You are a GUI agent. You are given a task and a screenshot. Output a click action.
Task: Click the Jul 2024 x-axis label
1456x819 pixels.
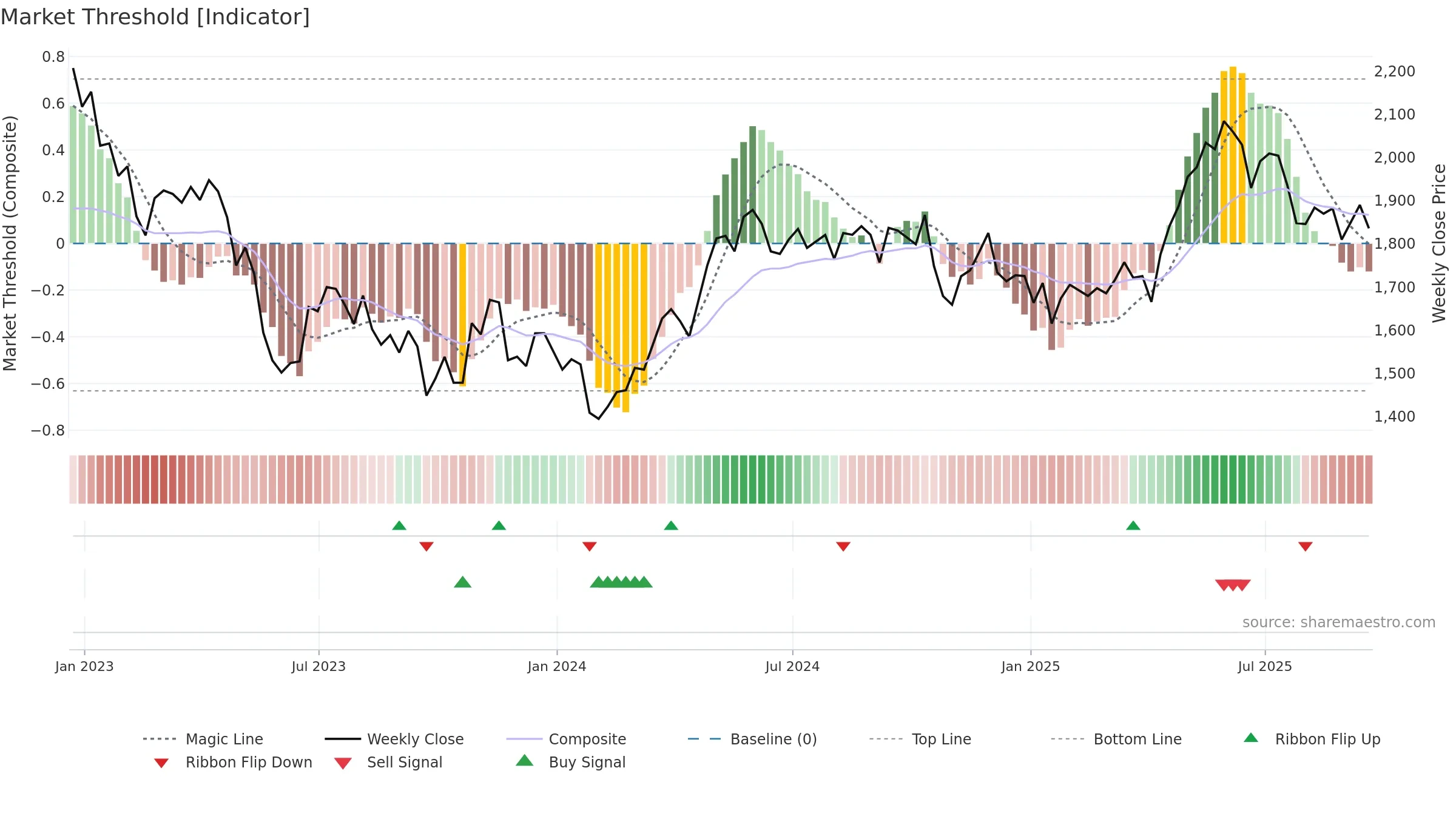(792, 667)
